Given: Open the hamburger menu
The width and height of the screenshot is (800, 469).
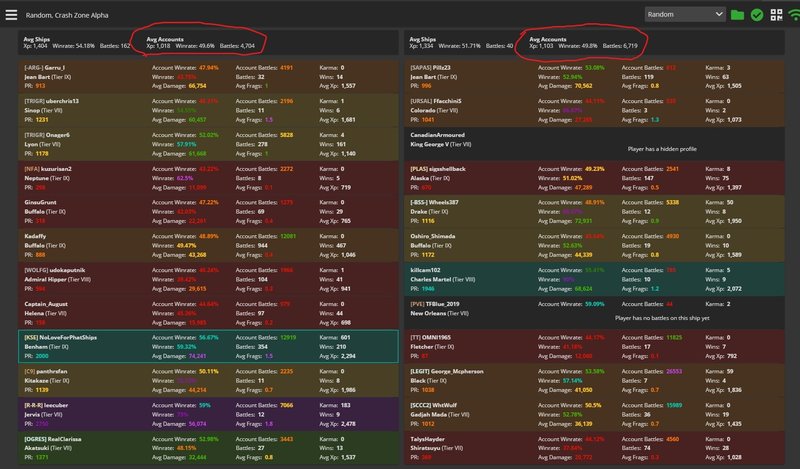Looking at the screenshot, I should 11,15.
